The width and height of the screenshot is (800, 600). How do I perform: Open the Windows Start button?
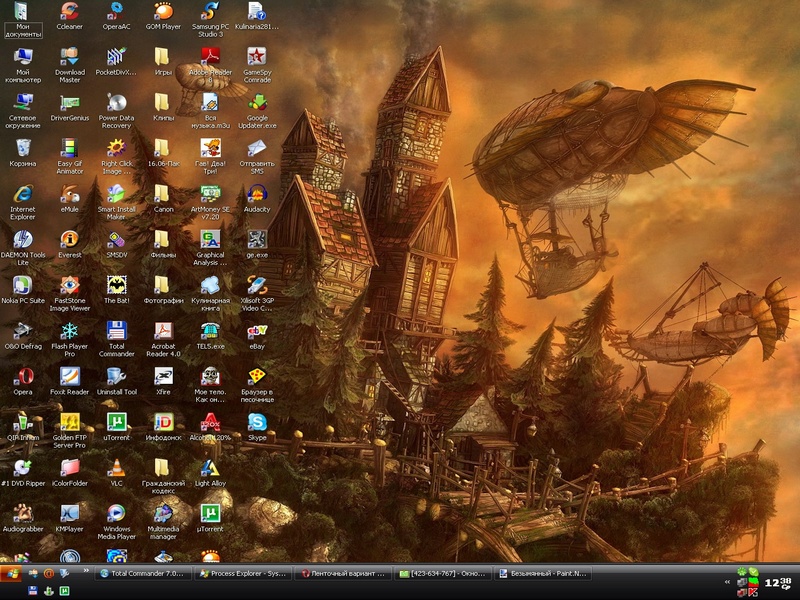(11, 573)
